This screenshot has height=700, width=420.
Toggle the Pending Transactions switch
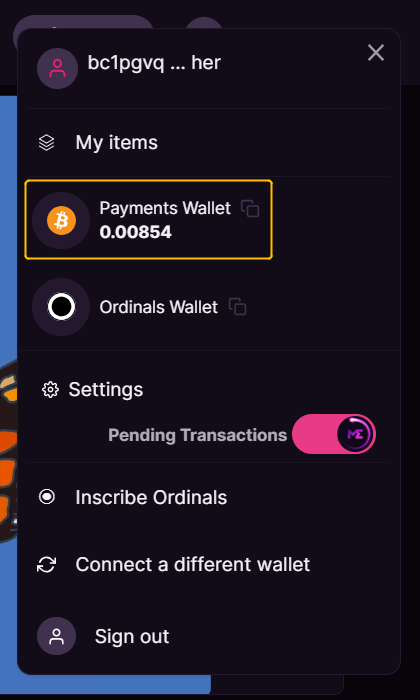coord(334,434)
